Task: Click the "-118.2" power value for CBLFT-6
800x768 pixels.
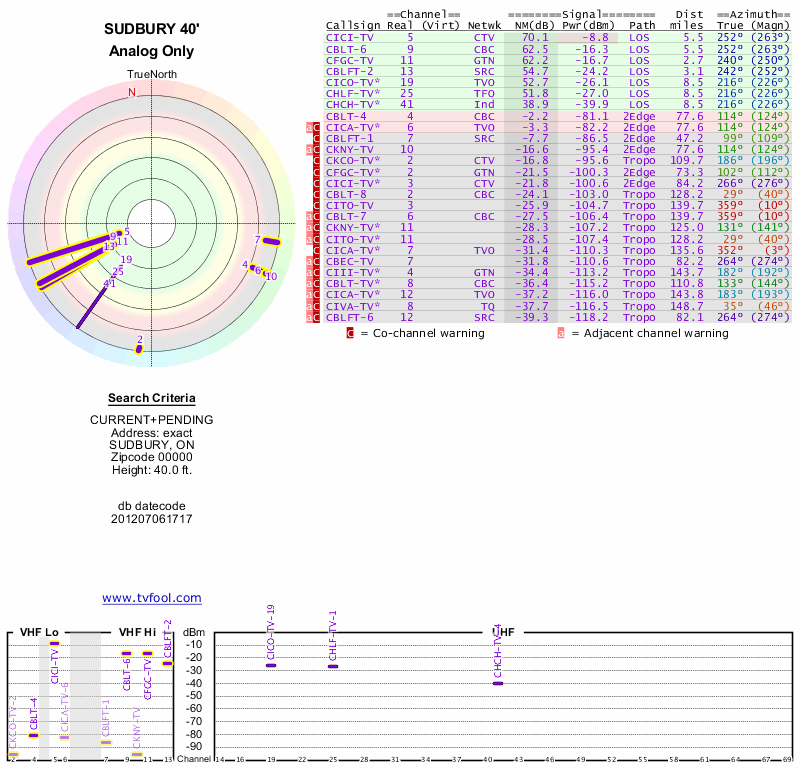Action: pos(588,317)
